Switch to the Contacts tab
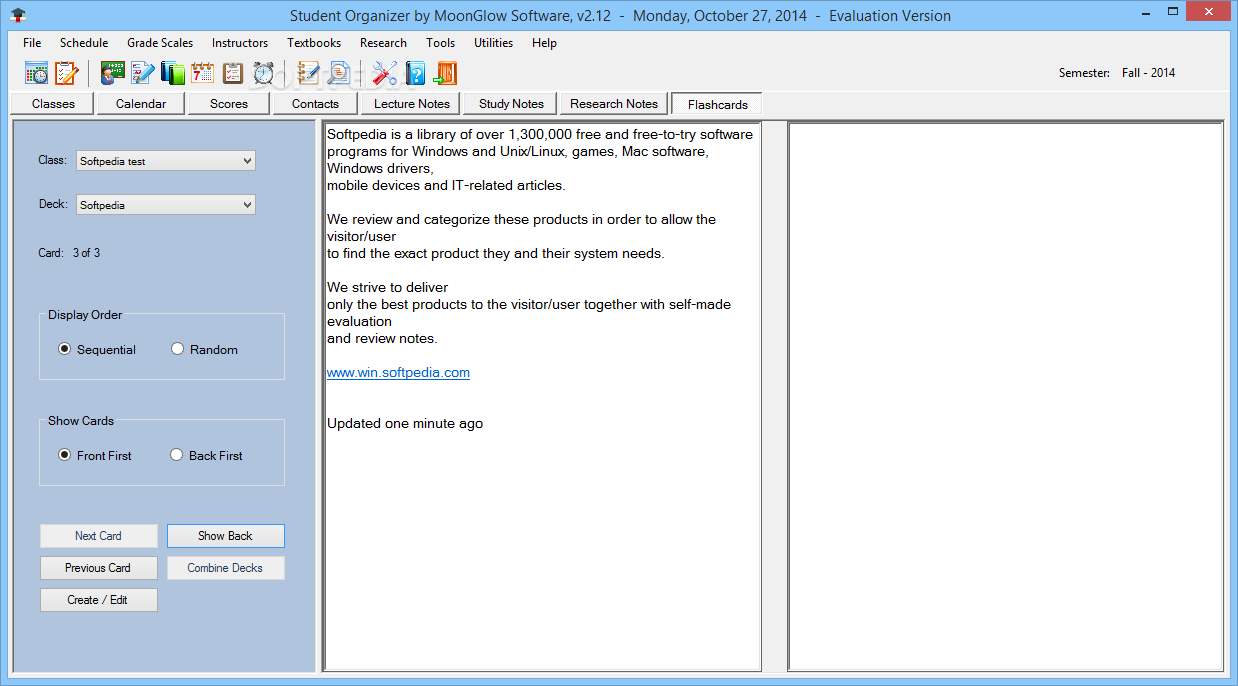Image resolution: width=1238 pixels, height=686 pixels. (x=315, y=103)
